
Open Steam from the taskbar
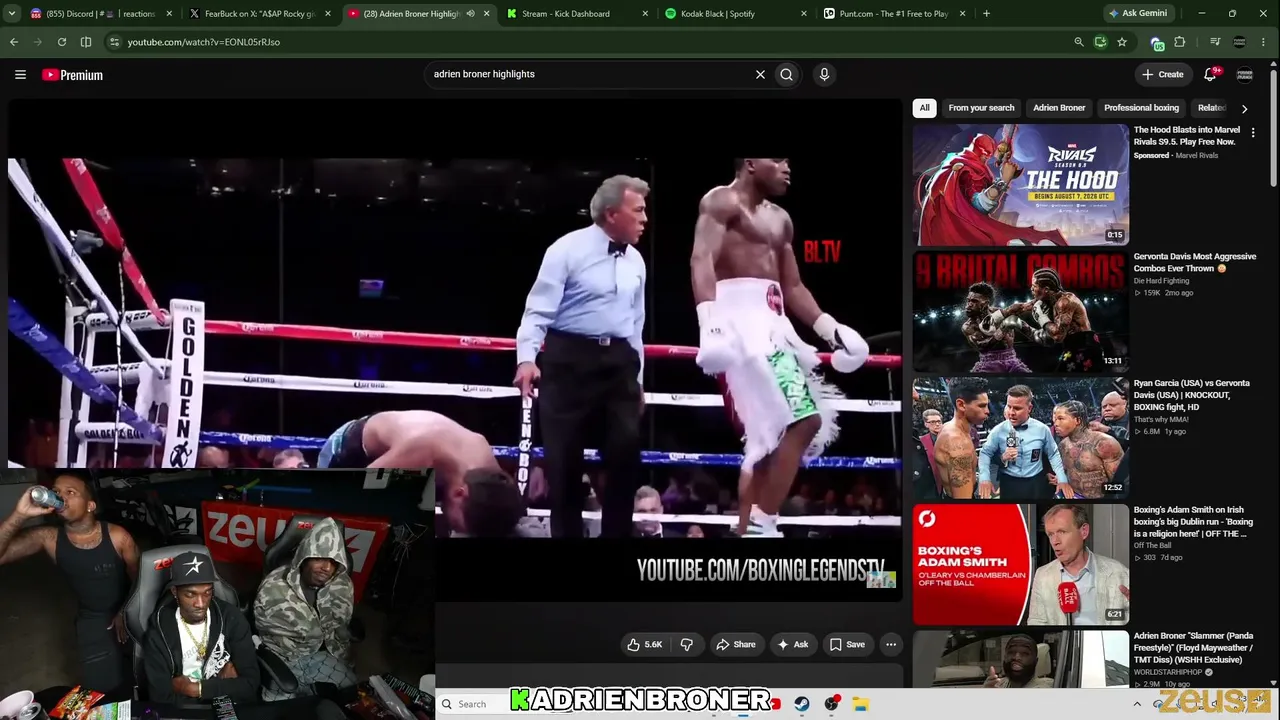[x=802, y=704]
